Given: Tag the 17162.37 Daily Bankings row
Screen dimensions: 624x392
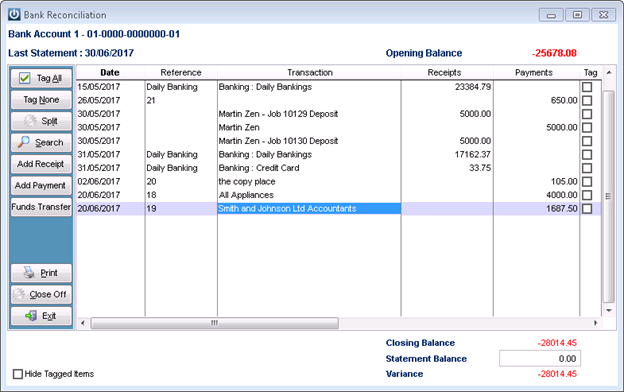Looking at the screenshot, I should 587,155.
